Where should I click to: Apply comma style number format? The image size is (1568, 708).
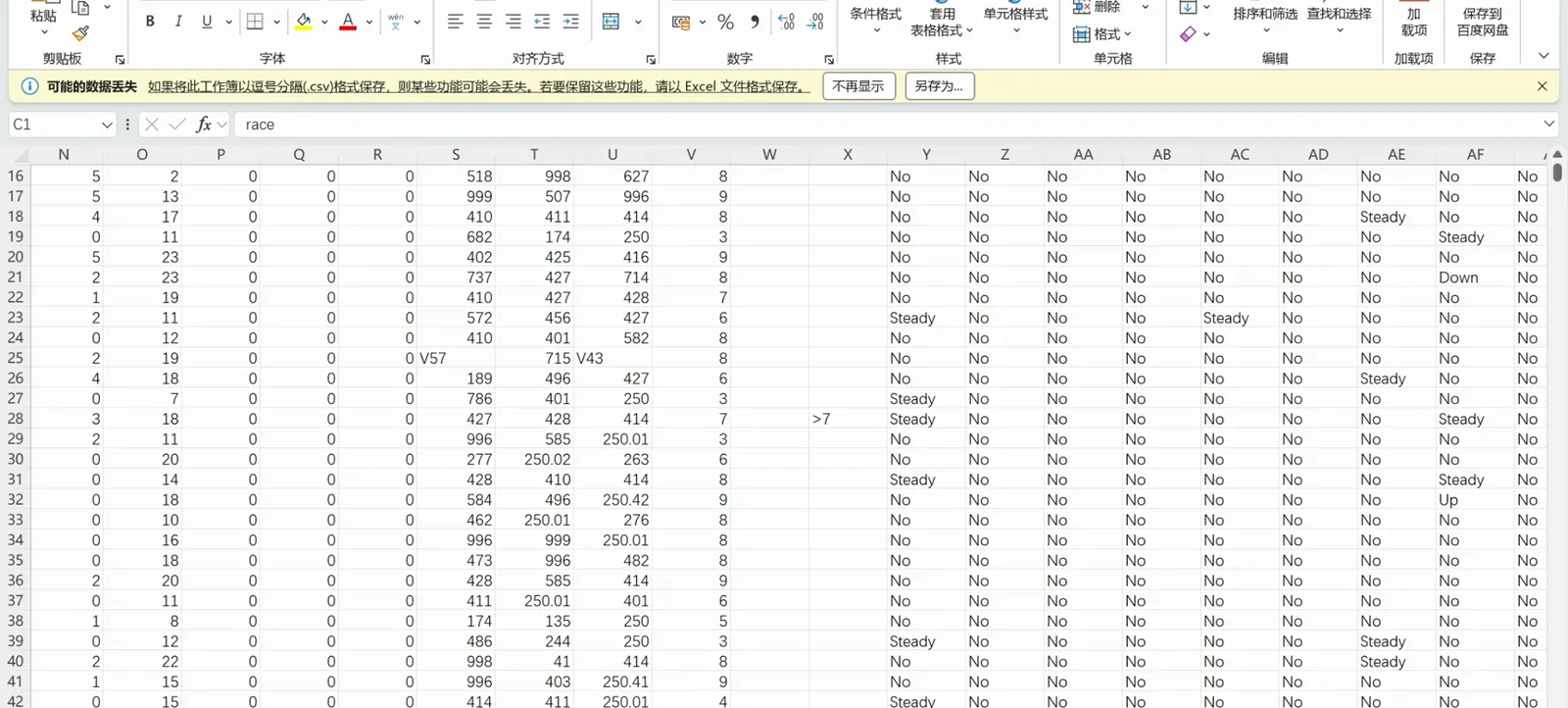coord(755,22)
